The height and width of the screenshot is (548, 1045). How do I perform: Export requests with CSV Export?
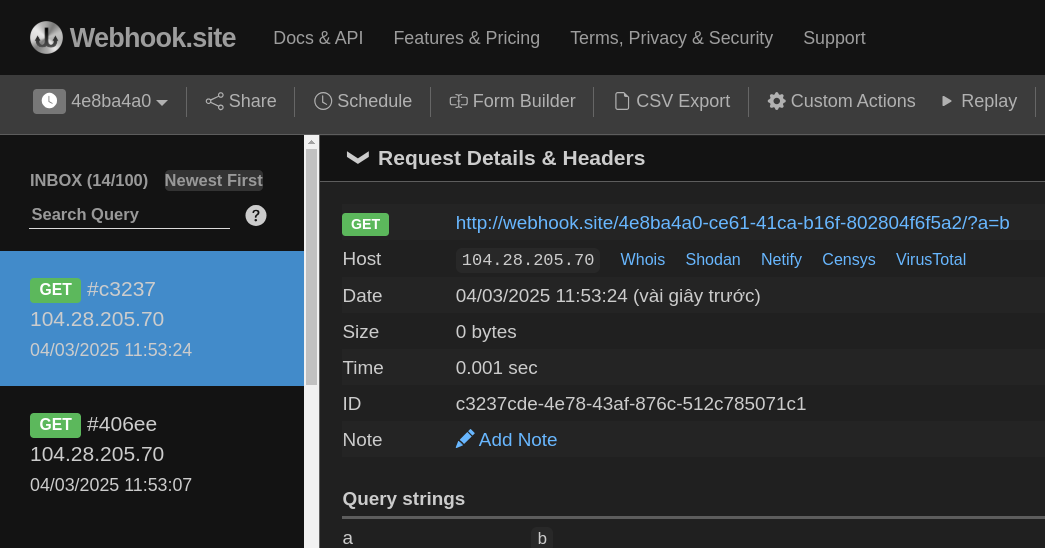pyautogui.click(x=671, y=101)
